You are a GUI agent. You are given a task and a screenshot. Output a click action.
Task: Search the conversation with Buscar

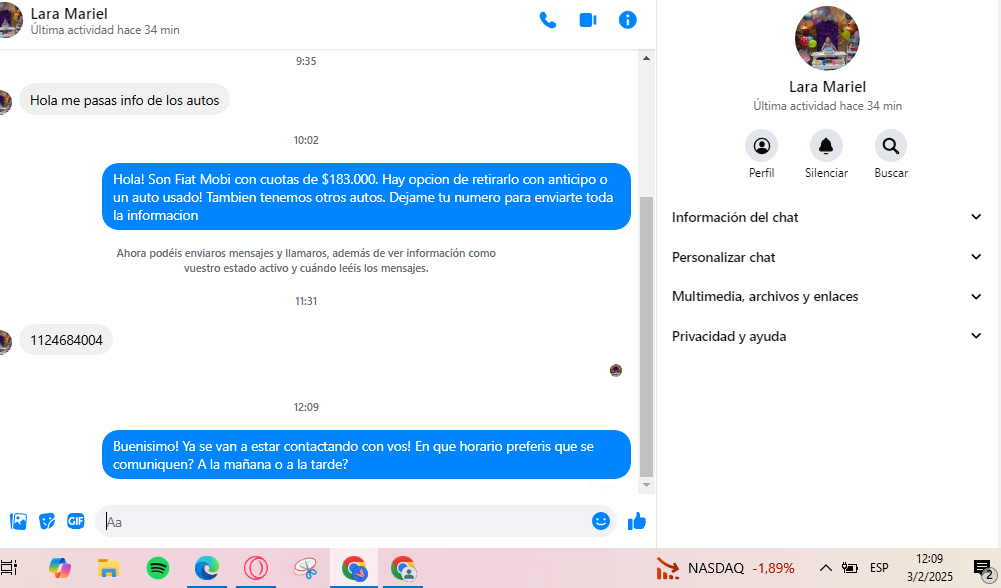pyautogui.click(x=890, y=147)
